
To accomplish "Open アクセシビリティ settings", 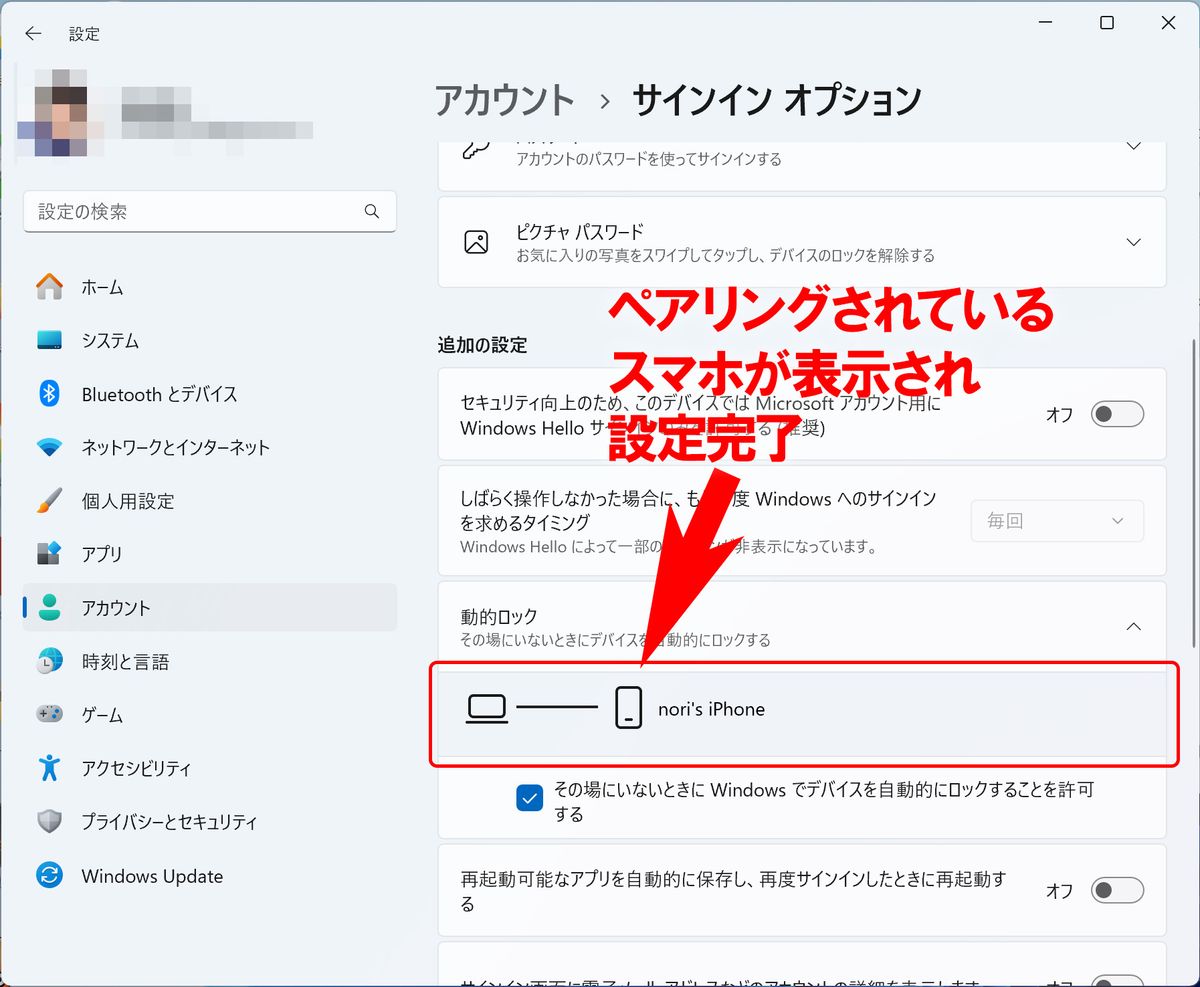I will point(210,768).
